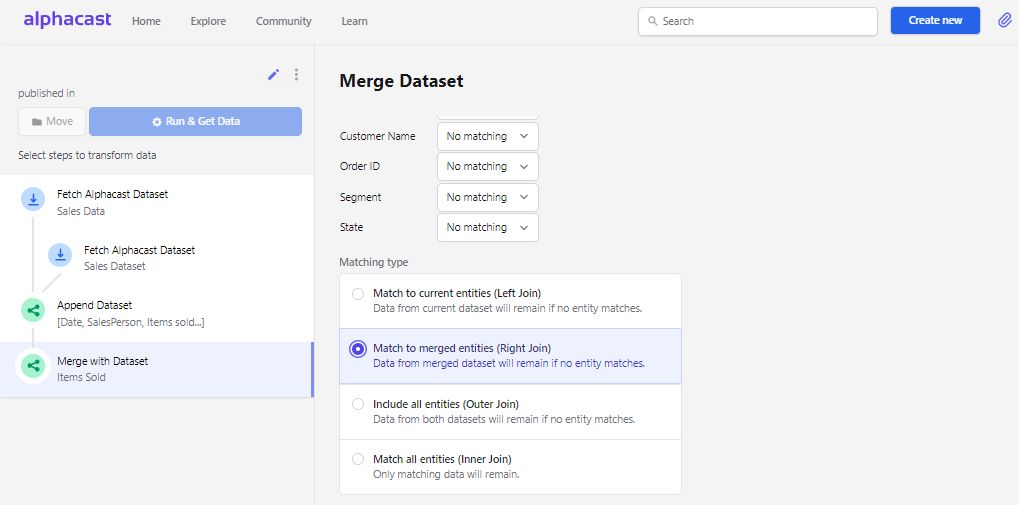This screenshot has width=1019, height=505.
Task: Select Include all entities (Outer Join)
Action: click(x=510, y=411)
